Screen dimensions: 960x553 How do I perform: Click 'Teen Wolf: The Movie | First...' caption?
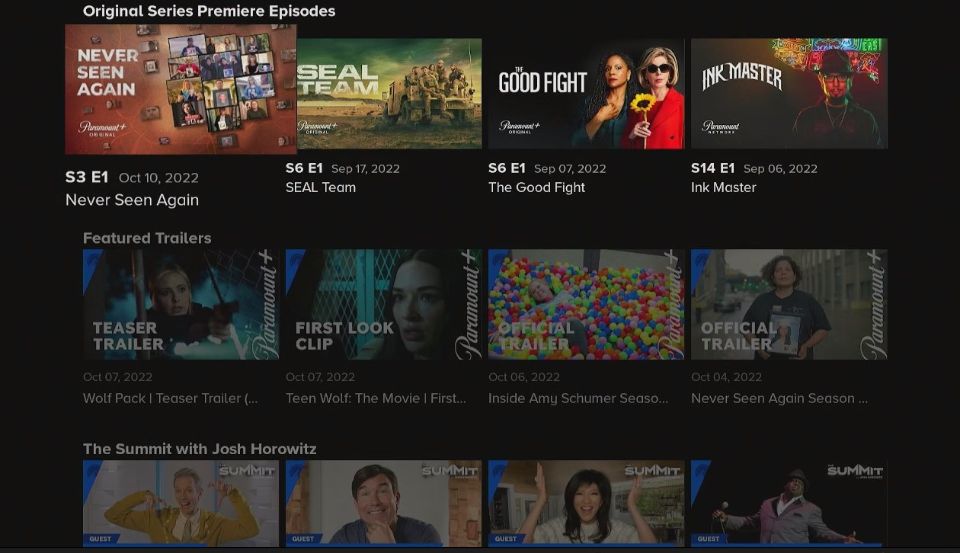coord(376,398)
